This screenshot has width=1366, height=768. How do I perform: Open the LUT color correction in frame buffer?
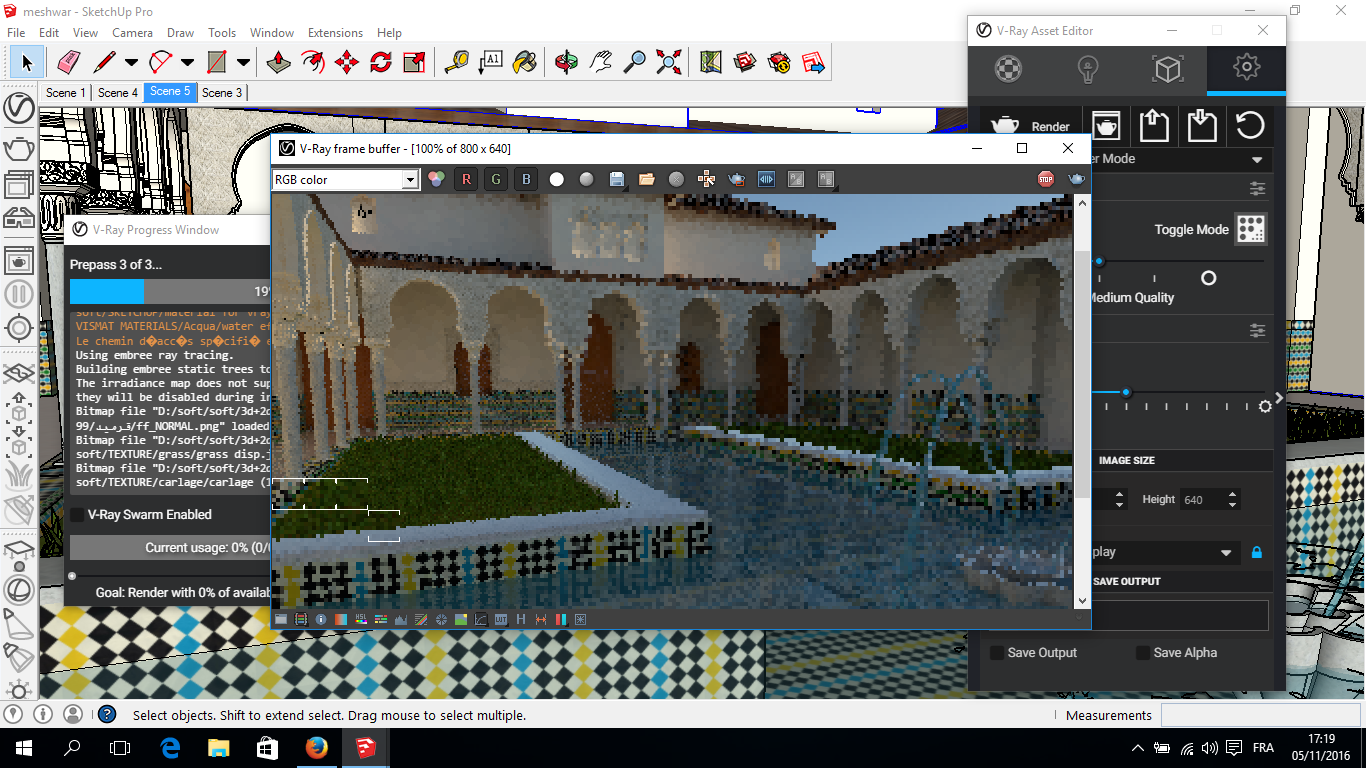click(501, 618)
